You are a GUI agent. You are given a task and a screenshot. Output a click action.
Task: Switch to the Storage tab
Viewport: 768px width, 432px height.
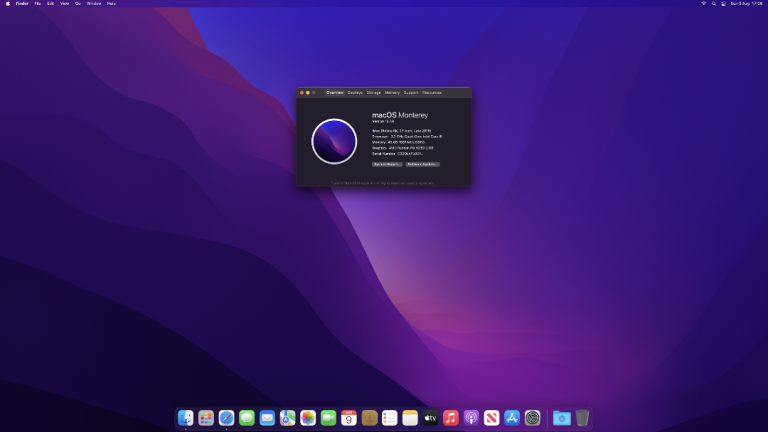[x=374, y=93]
